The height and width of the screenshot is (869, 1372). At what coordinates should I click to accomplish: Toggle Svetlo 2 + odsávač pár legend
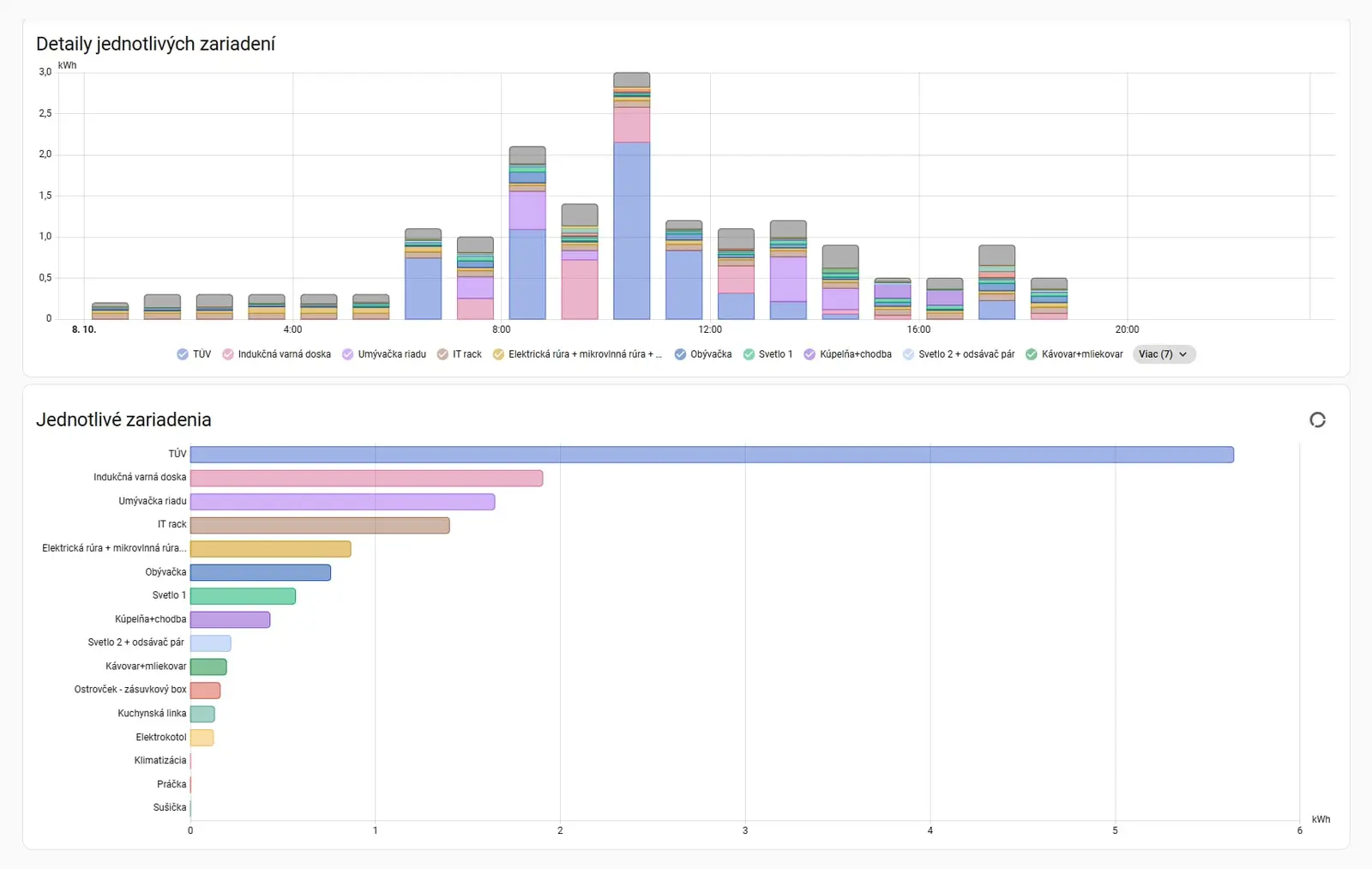959,354
